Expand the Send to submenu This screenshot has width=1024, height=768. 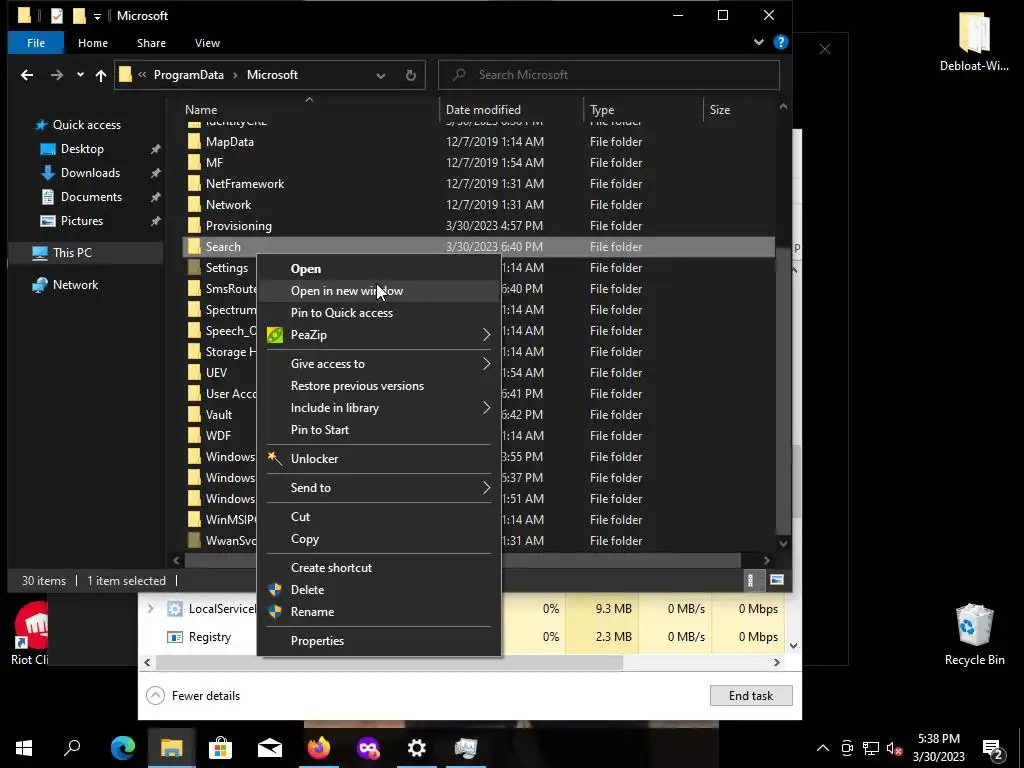click(x=379, y=488)
